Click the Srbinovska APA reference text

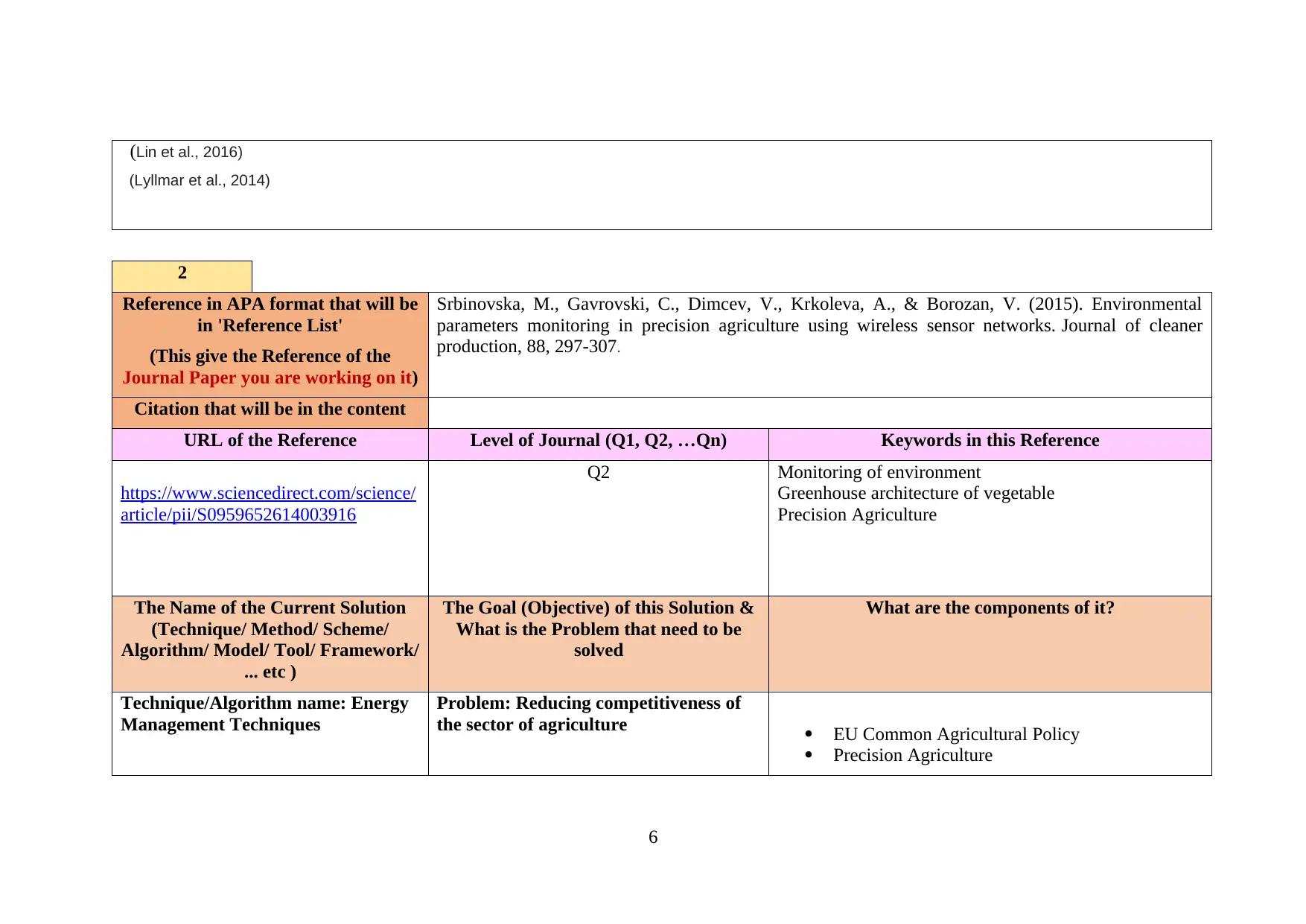819,325
